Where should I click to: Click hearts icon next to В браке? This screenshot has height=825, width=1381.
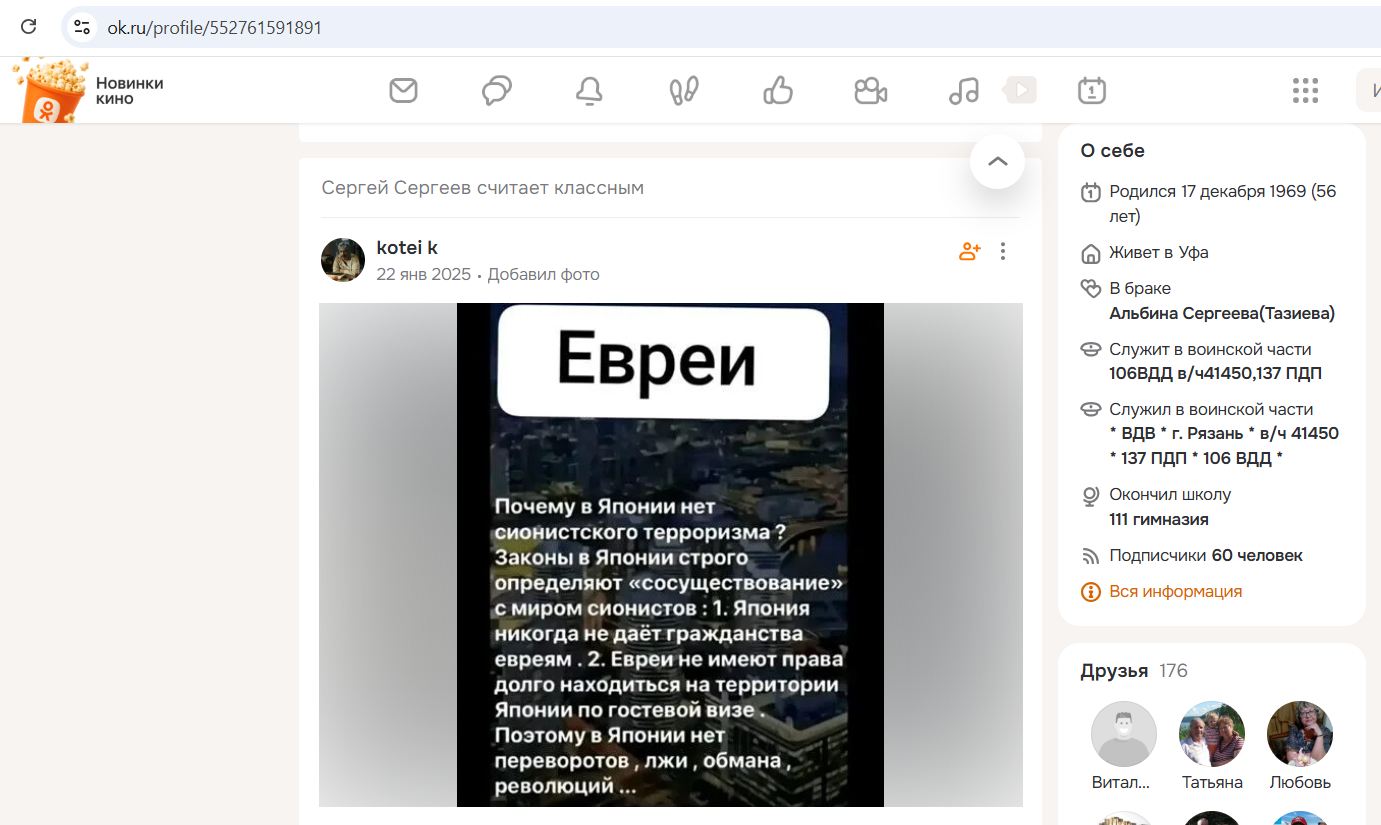(1091, 289)
